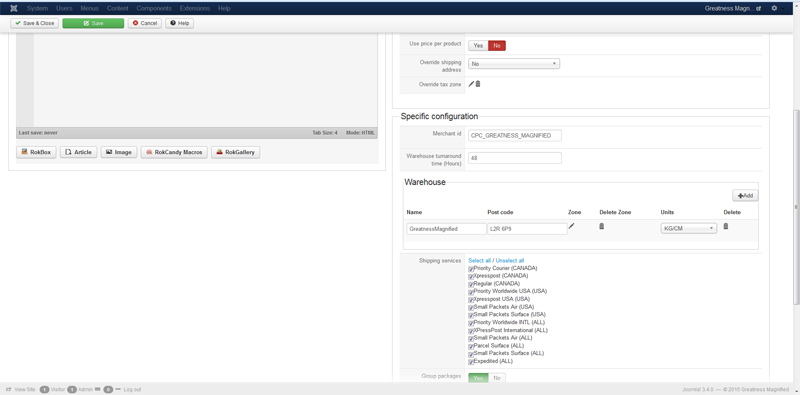
Task: Open the settings gear dropdown
Action: (777, 8)
